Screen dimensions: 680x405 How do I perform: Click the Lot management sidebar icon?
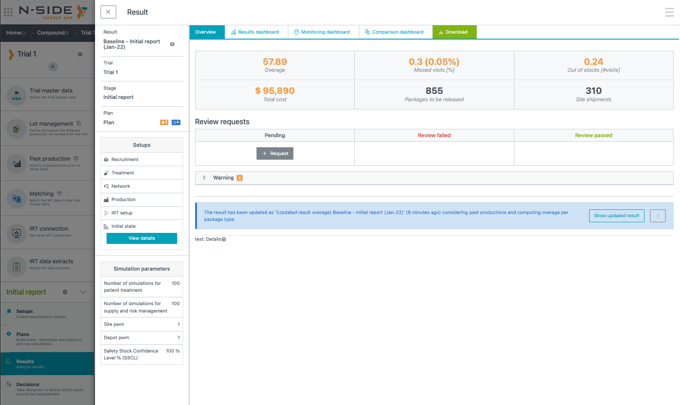coord(16,128)
